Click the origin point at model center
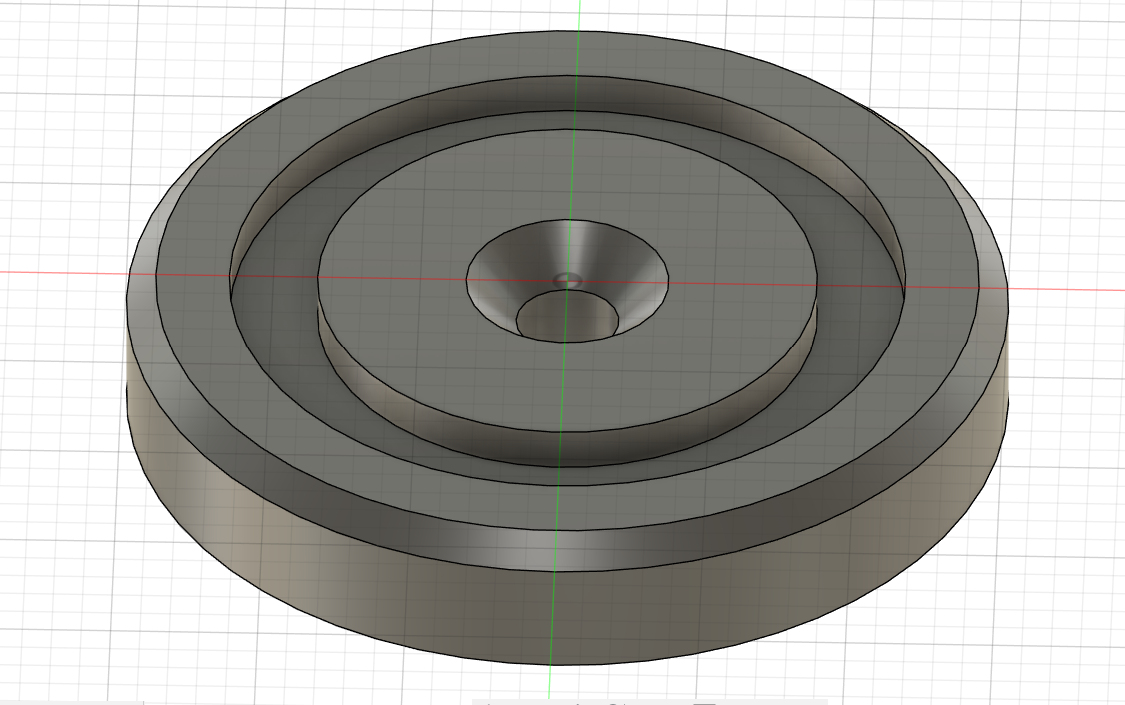The height and width of the screenshot is (705, 1125). [x=567, y=279]
